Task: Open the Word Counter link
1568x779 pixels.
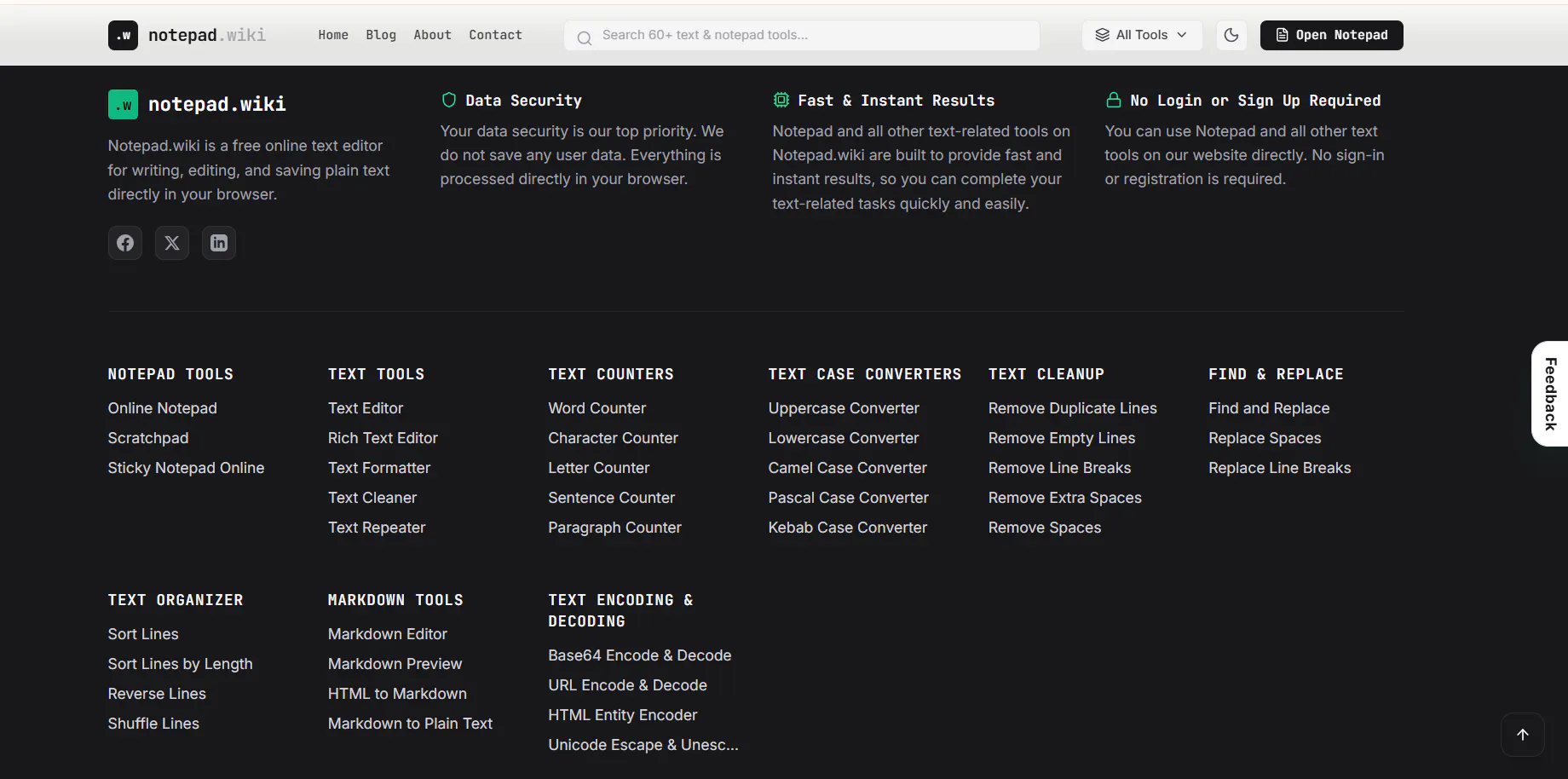Action: point(597,408)
